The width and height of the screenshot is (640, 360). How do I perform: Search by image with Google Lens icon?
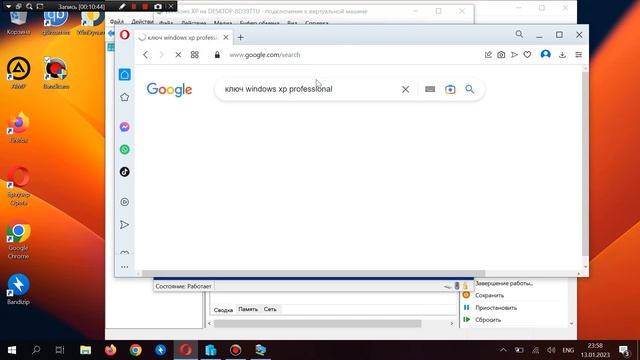point(450,89)
